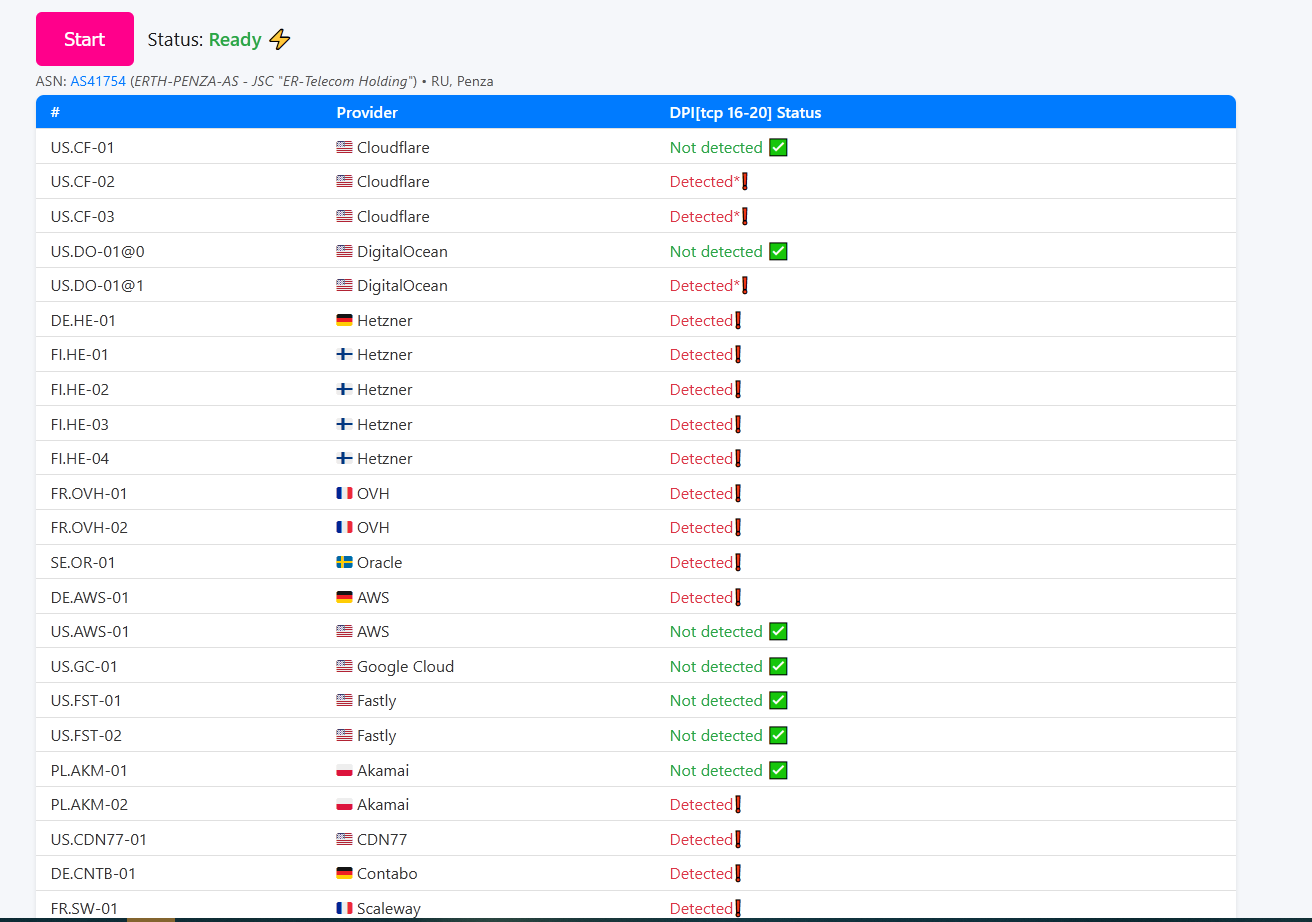Click the Polish flag in the PL.AKM-01 row
The height and width of the screenshot is (922, 1312).
(x=344, y=770)
